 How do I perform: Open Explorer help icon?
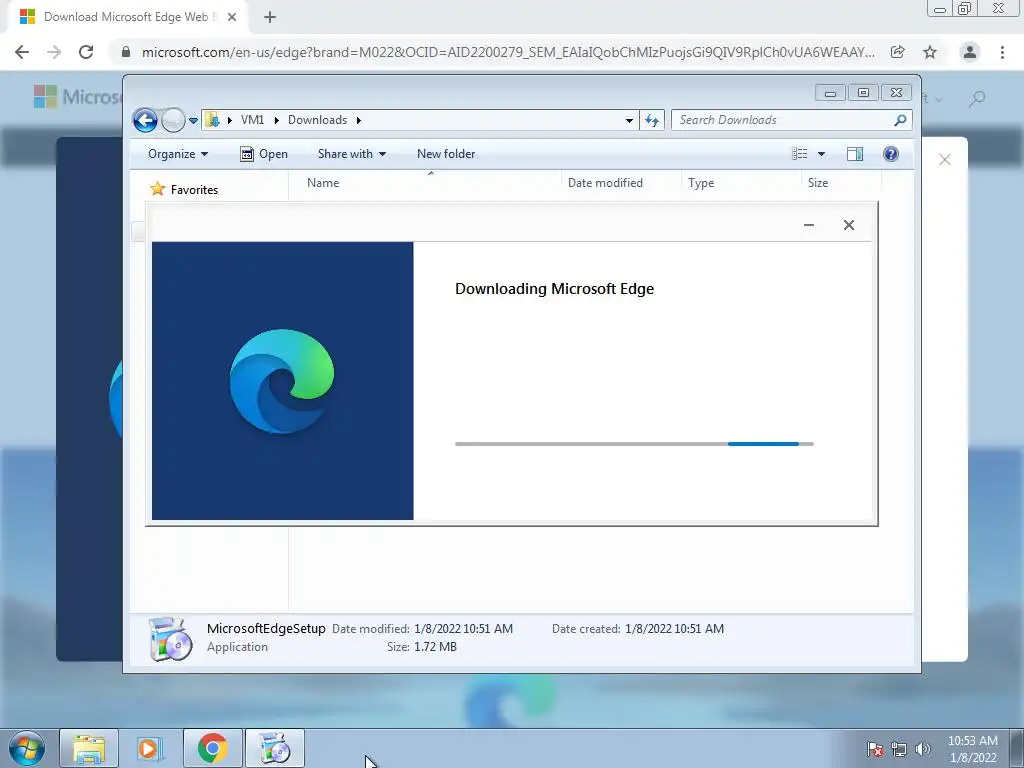pos(891,154)
